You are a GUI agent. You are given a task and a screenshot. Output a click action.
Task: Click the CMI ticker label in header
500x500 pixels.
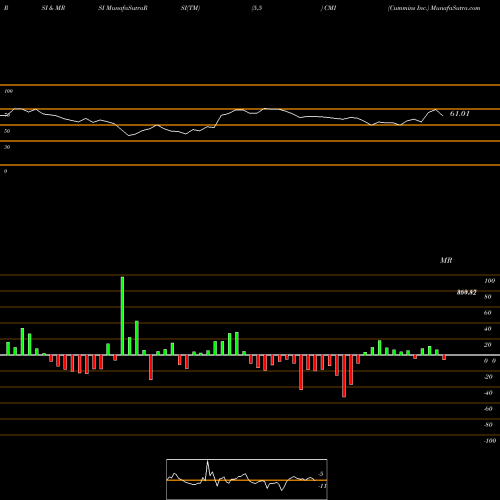[330, 8]
